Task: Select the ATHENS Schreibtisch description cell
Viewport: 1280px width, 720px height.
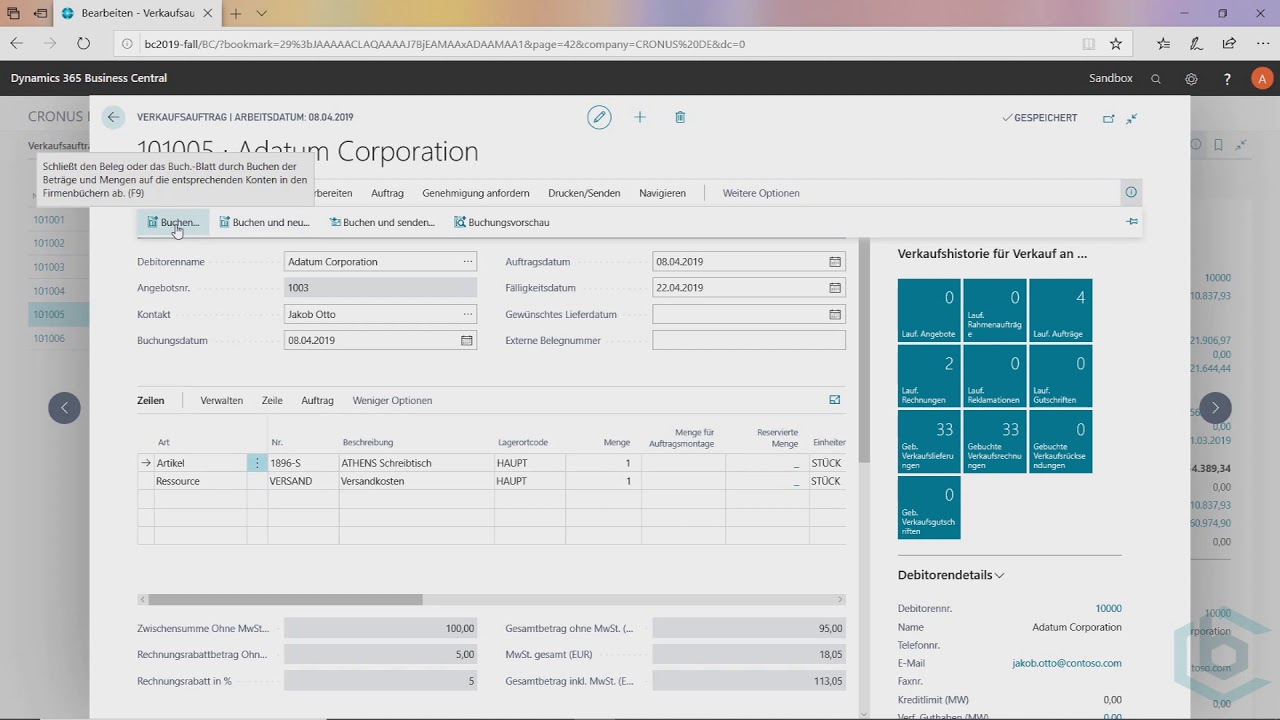Action: coord(416,463)
